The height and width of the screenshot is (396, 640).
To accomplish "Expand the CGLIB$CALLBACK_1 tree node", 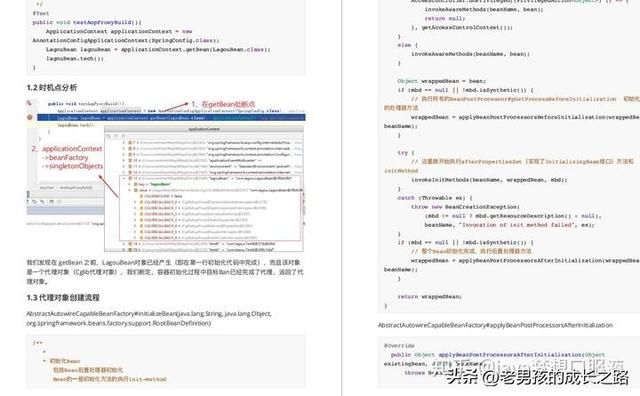I will click(x=136, y=208).
